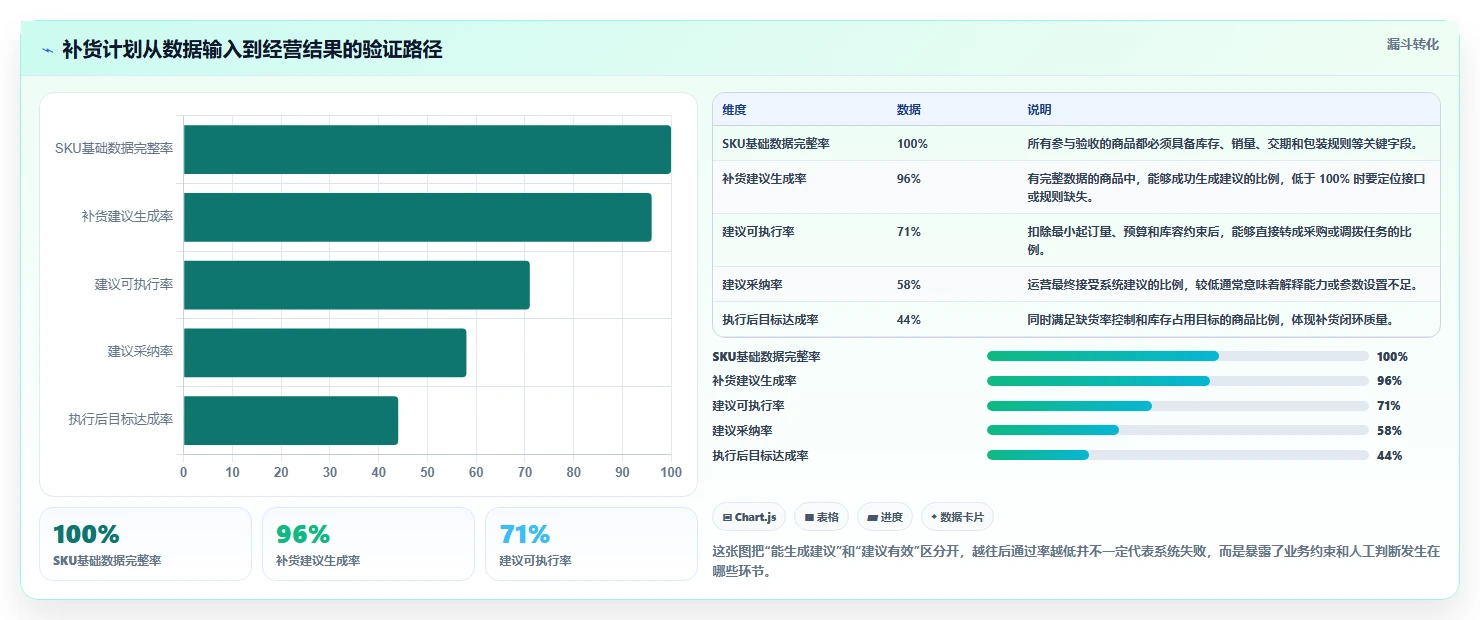Click the 补货建议生成率 bar in the chart
The image size is (1480, 620).
coord(417,217)
